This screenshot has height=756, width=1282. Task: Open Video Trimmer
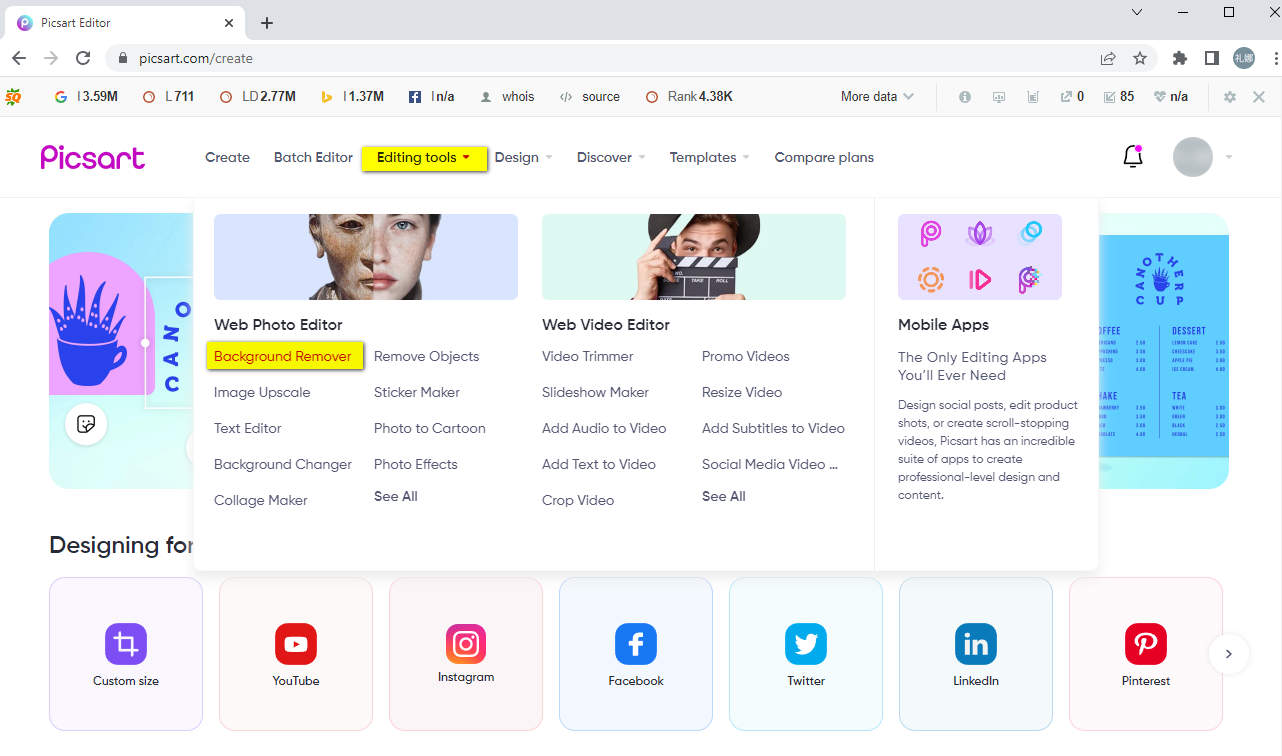(588, 356)
